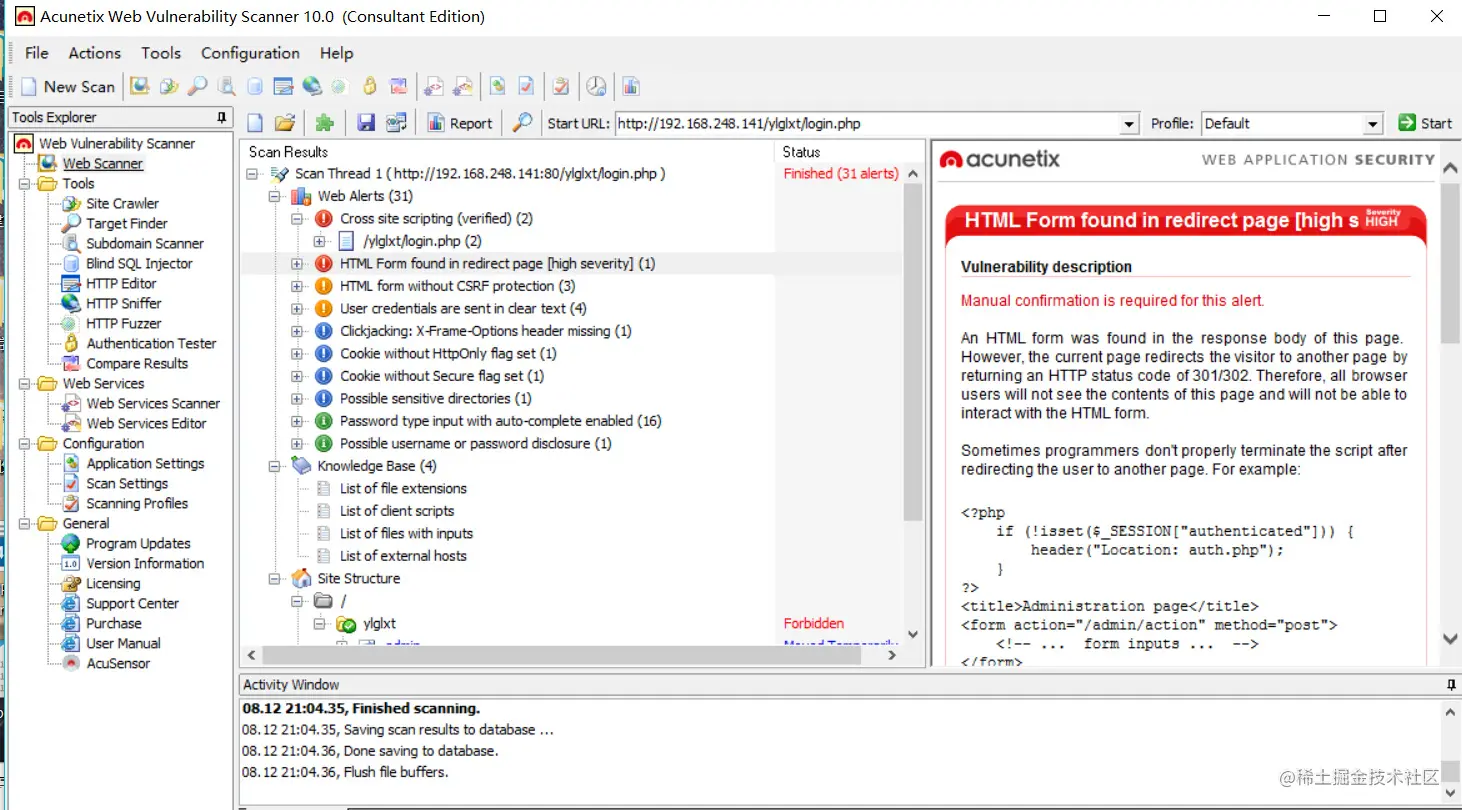This screenshot has width=1462, height=810.
Task: Select Possible sensitive directories (1) alert
Action: (x=435, y=398)
